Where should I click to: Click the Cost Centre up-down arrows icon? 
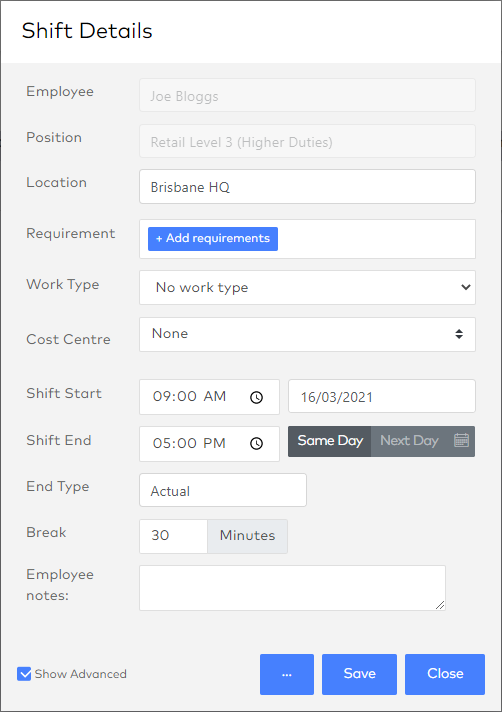459,334
